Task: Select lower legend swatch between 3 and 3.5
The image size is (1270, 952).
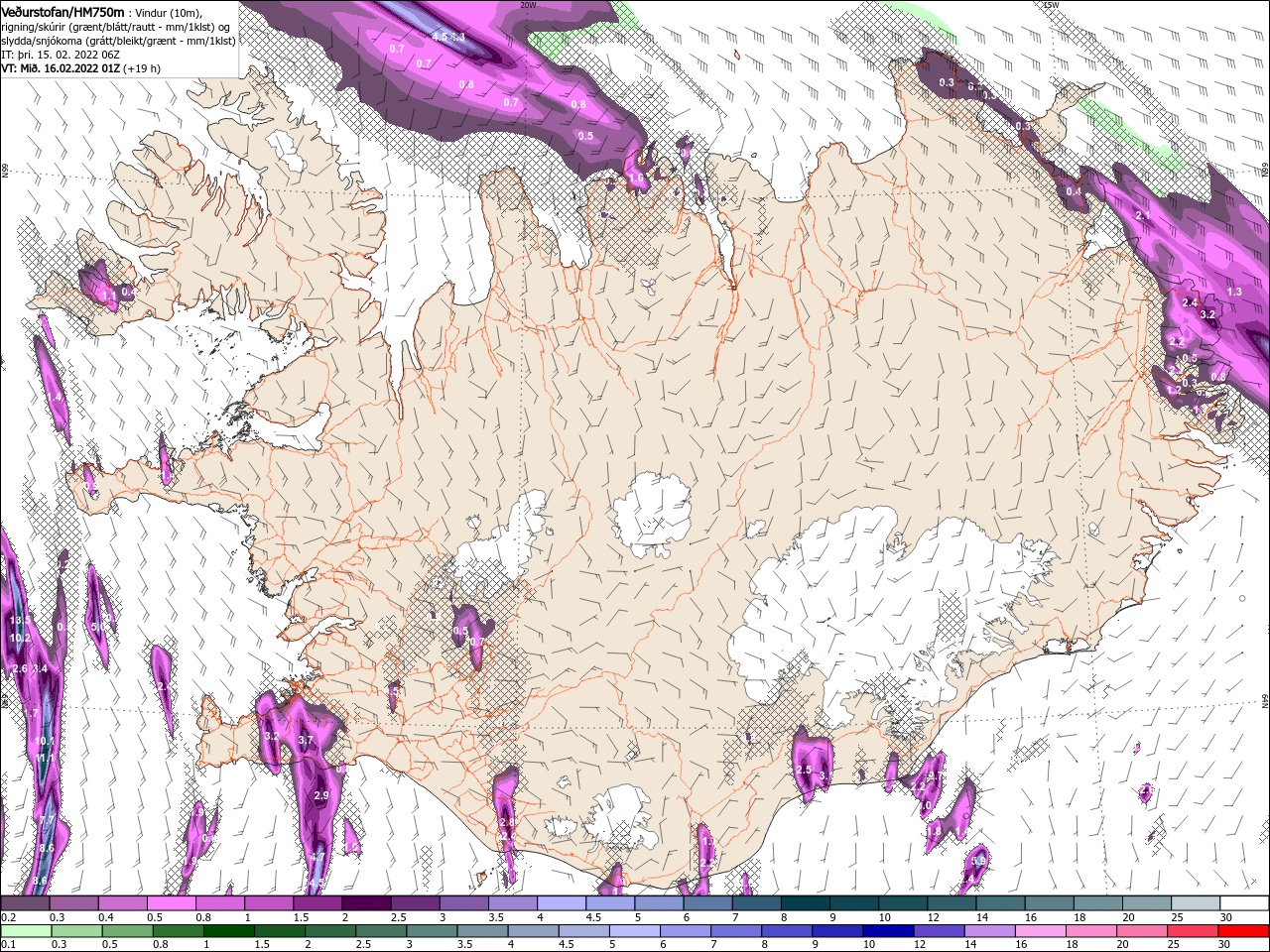Action: coord(431,931)
